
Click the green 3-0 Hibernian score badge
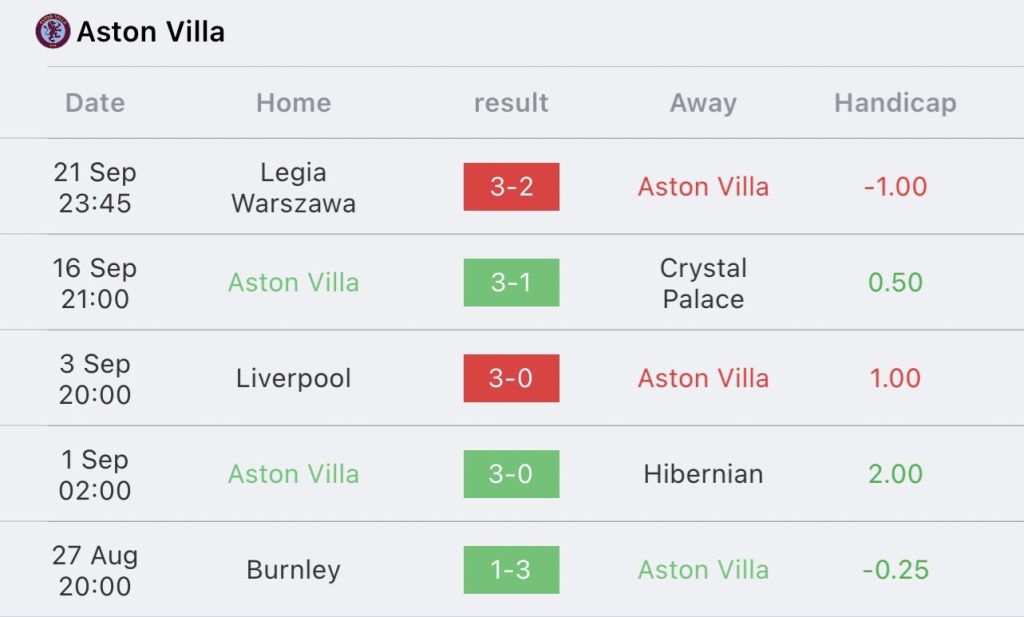(511, 474)
